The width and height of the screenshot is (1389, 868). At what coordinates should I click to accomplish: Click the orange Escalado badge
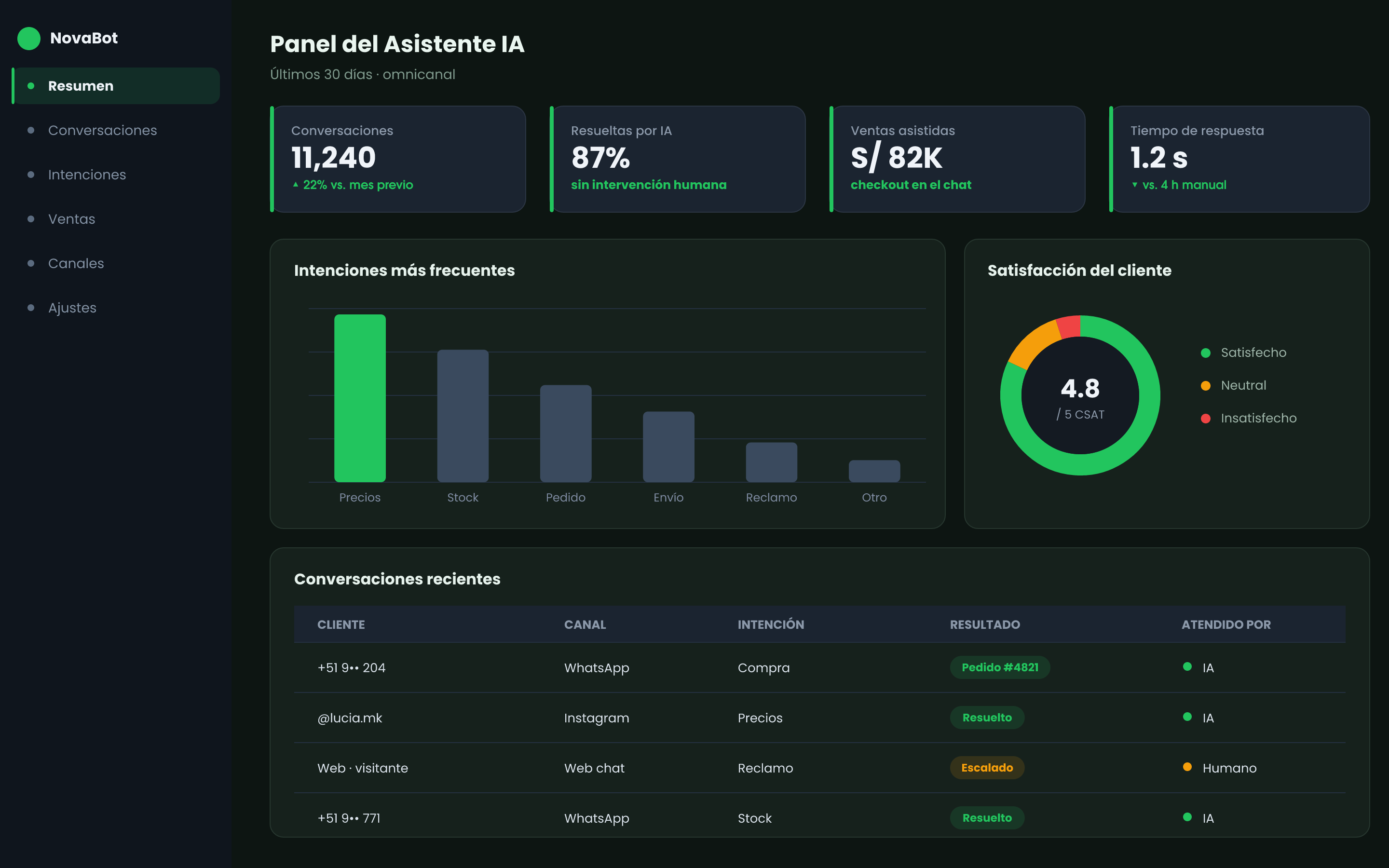pos(987,768)
